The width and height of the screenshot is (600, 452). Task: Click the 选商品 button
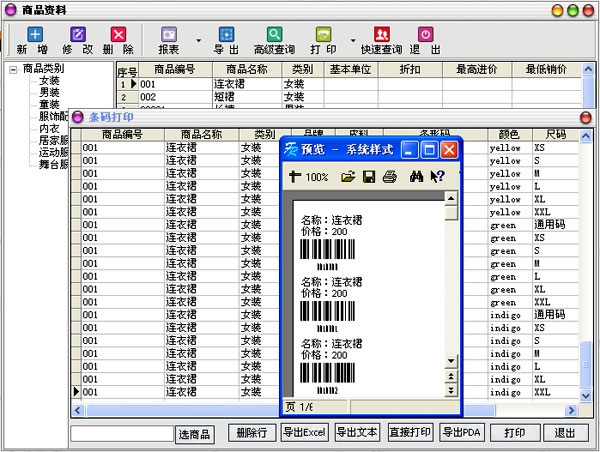[x=195, y=434]
